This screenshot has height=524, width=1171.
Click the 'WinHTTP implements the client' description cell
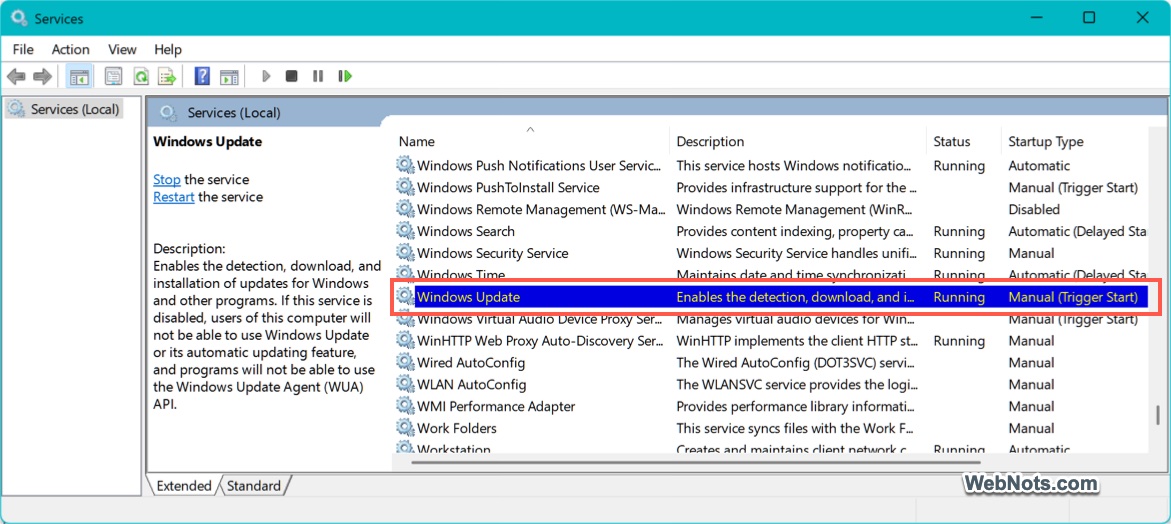point(797,341)
